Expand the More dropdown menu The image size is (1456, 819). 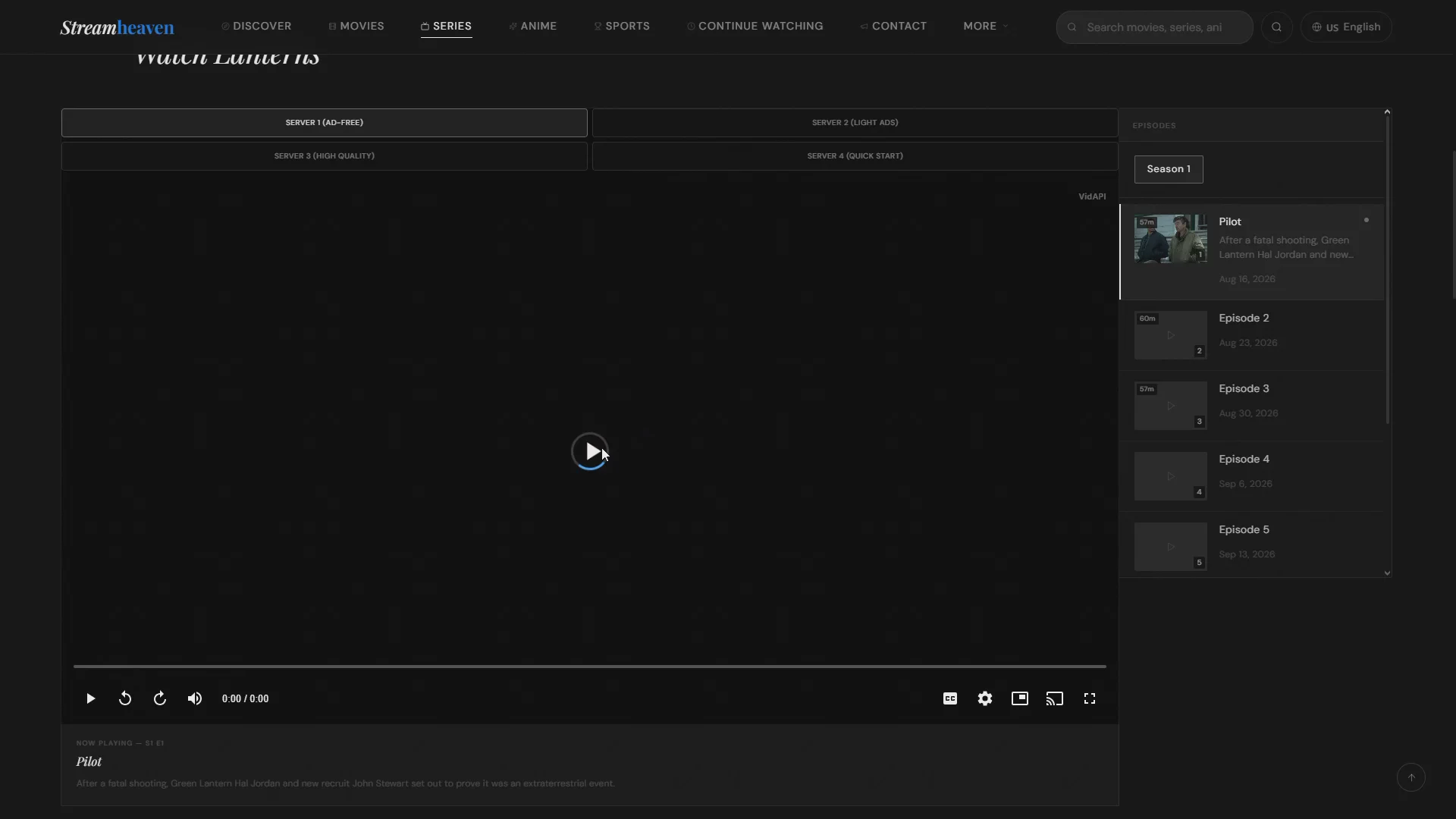tap(986, 26)
